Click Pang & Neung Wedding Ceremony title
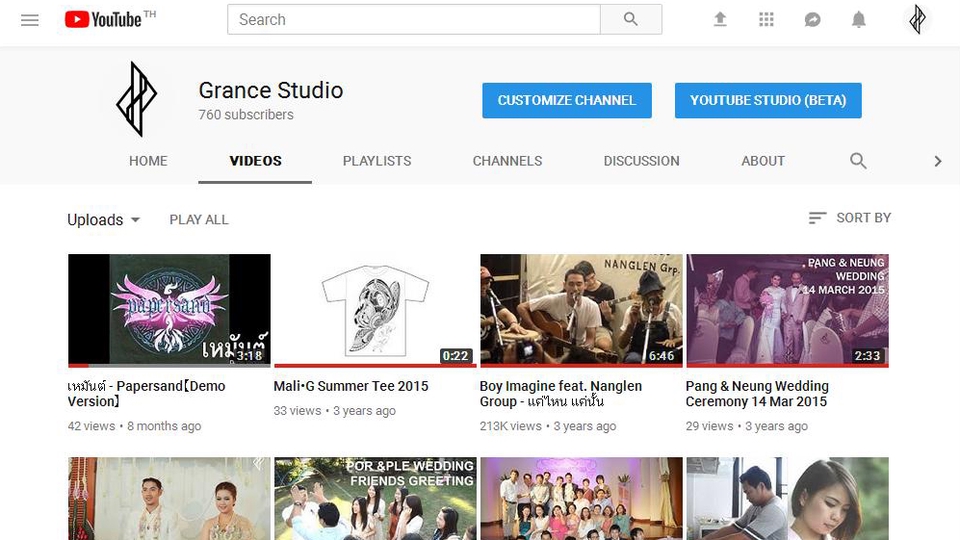960x540 pixels. (757, 394)
